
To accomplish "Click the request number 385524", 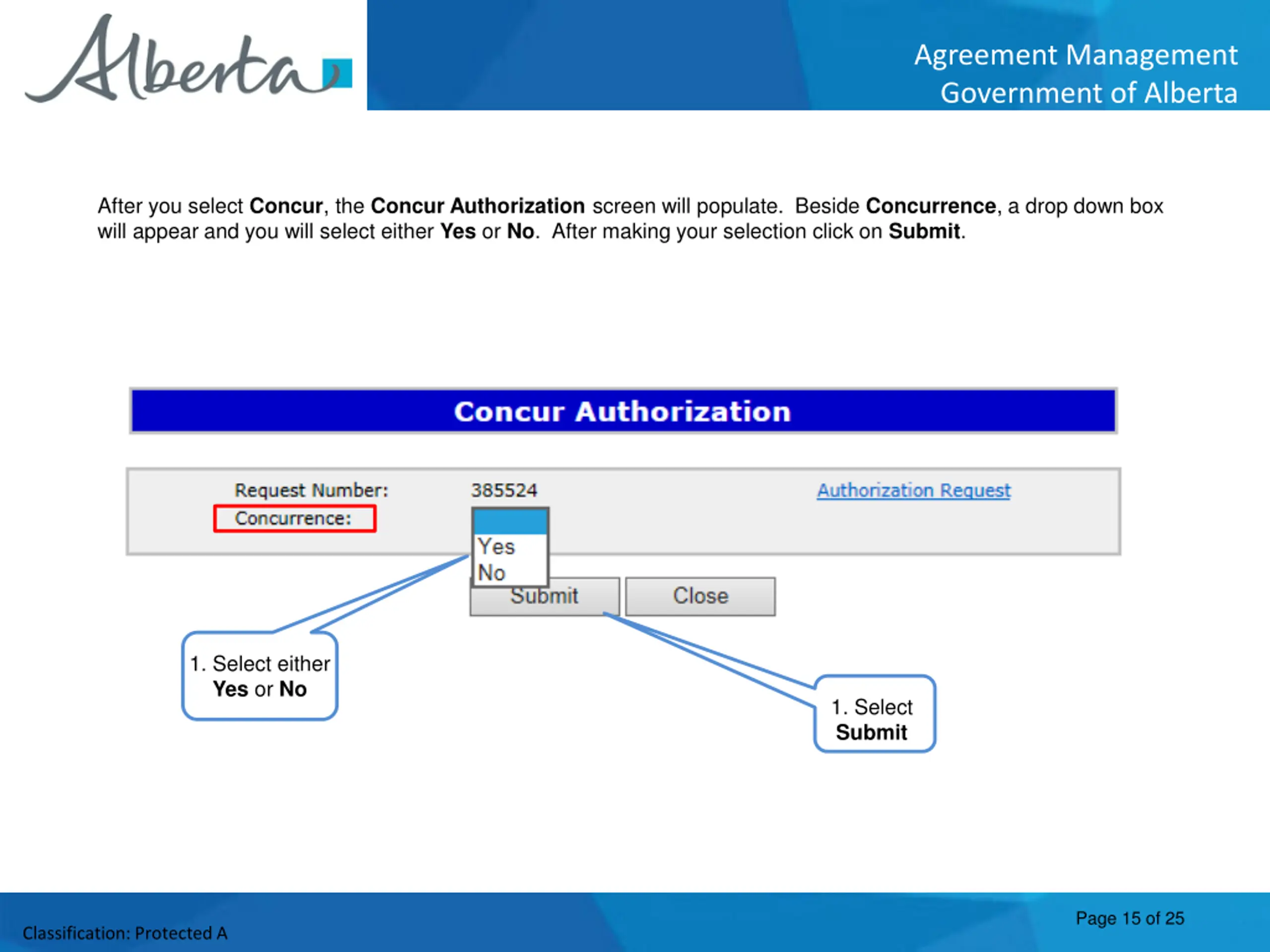I will coord(504,491).
